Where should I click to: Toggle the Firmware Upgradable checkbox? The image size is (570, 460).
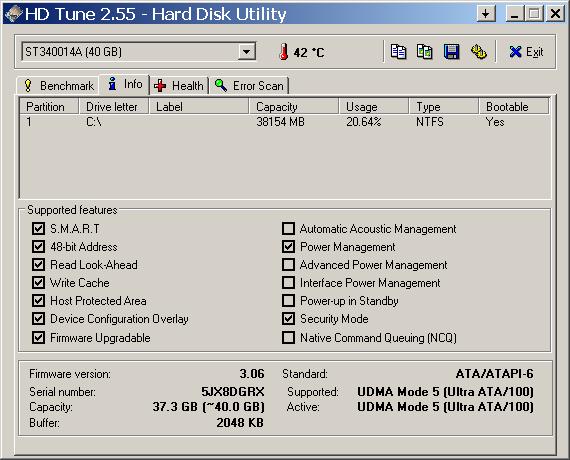click(x=38, y=337)
